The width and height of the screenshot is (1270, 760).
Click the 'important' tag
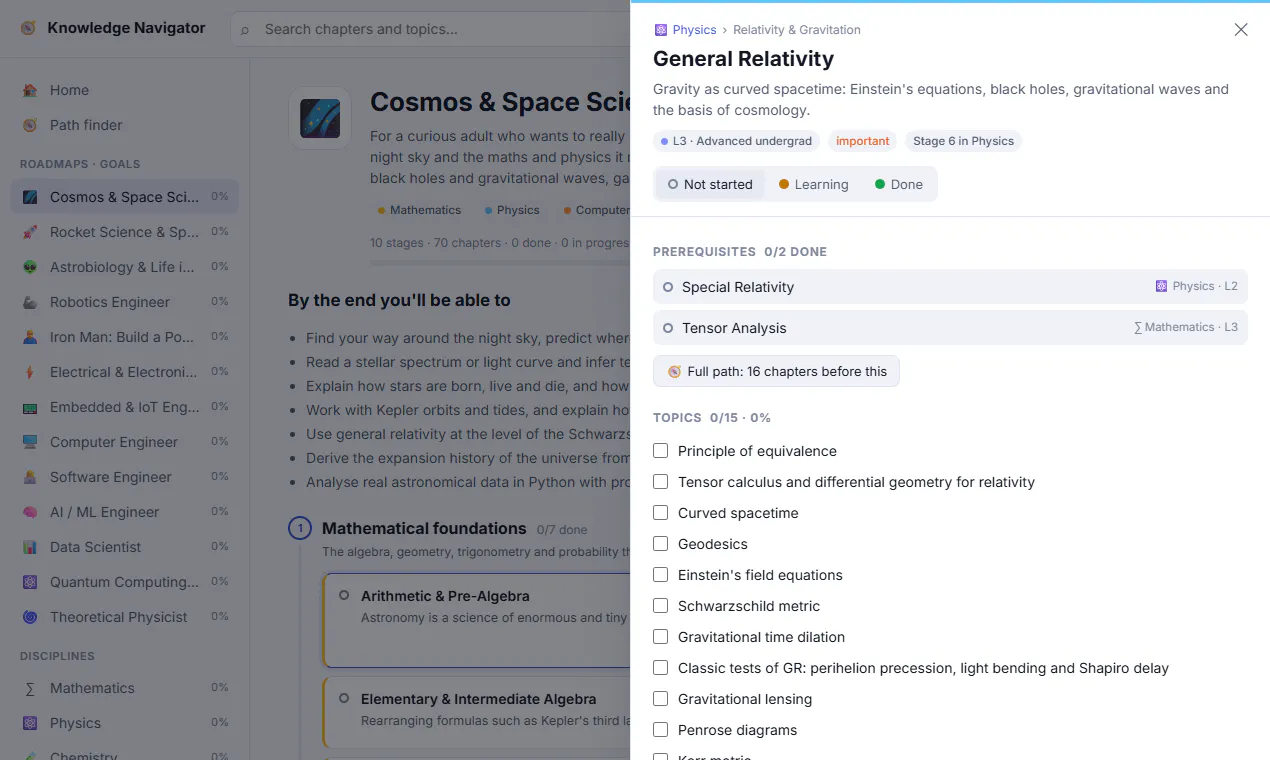[x=862, y=141]
